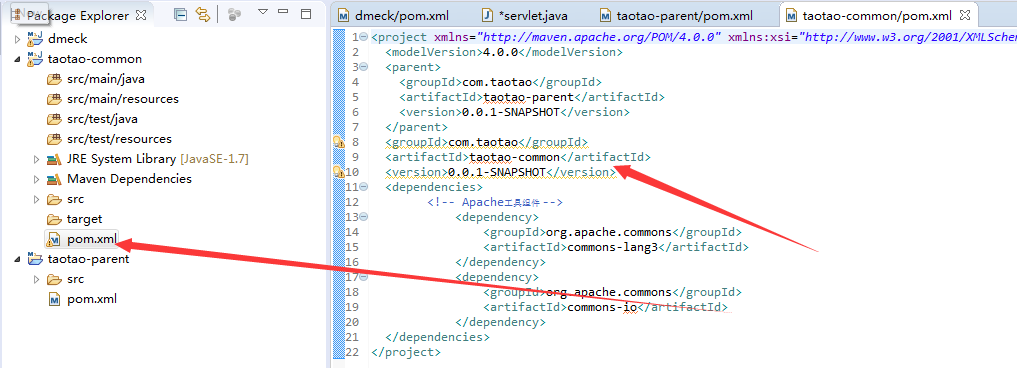Fold the parent element on line 3

(x=364, y=67)
